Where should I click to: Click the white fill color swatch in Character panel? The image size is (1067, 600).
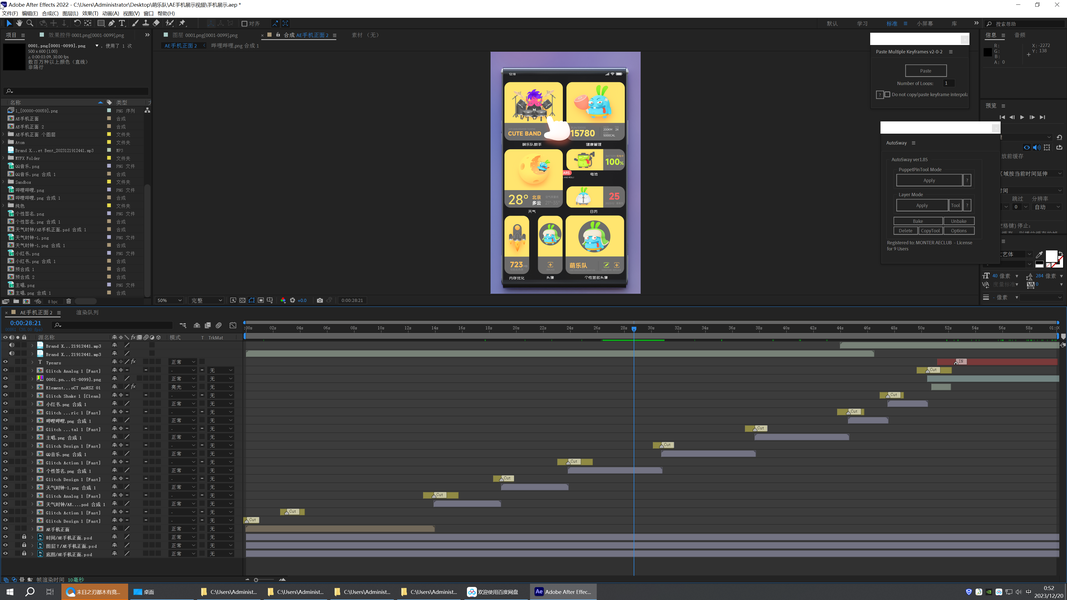pos(1051,256)
